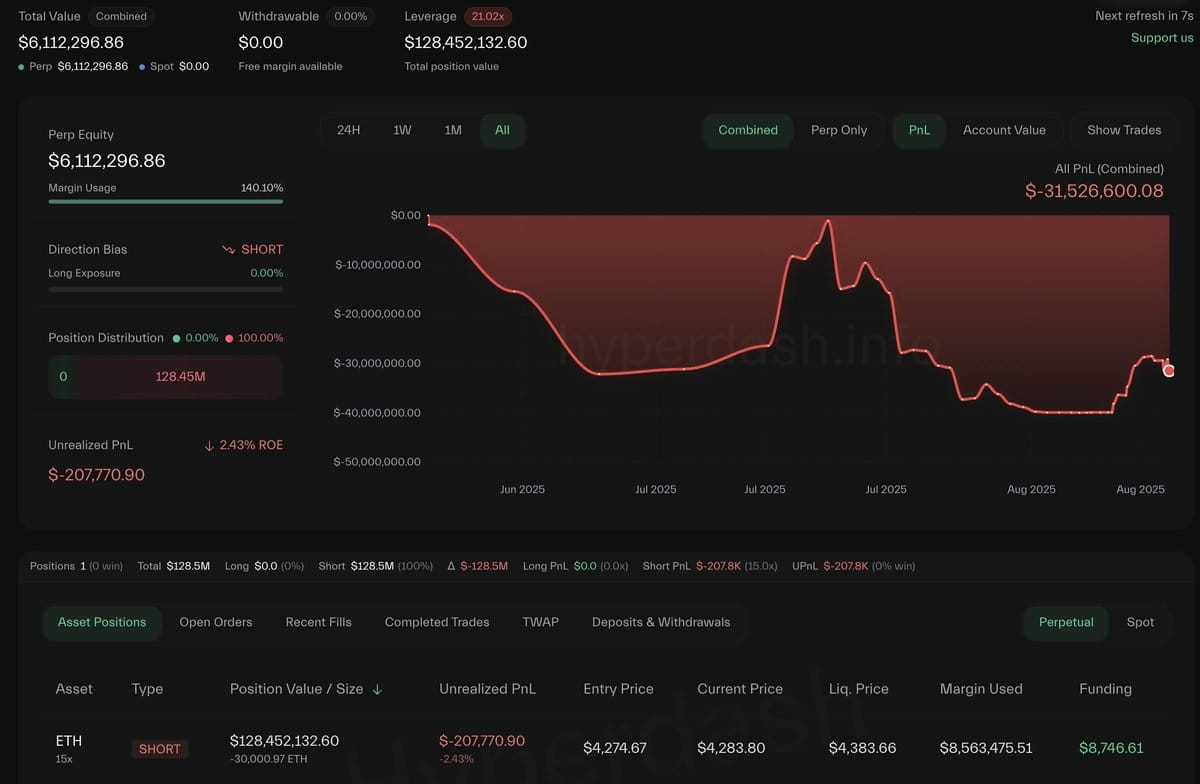Viewport: 1200px width, 784px height.
Task: Sort by Position Value / Size arrow
Action: 377,689
